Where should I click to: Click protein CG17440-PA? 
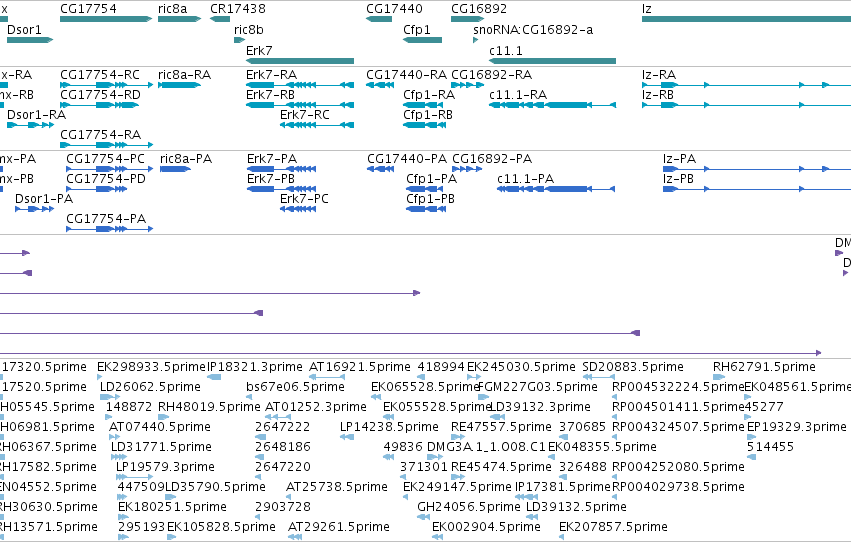[x=380, y=169]
